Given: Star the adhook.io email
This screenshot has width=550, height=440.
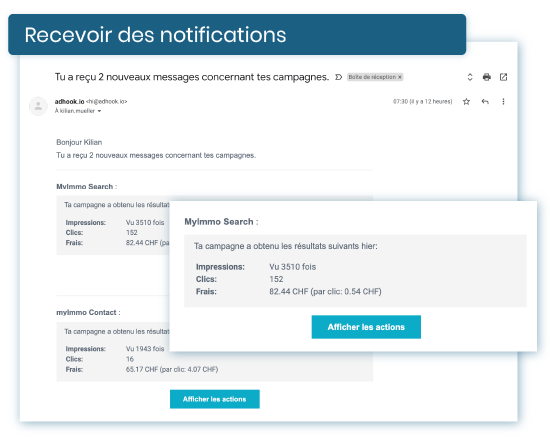Looking at the screenshot, I should 466,101.
